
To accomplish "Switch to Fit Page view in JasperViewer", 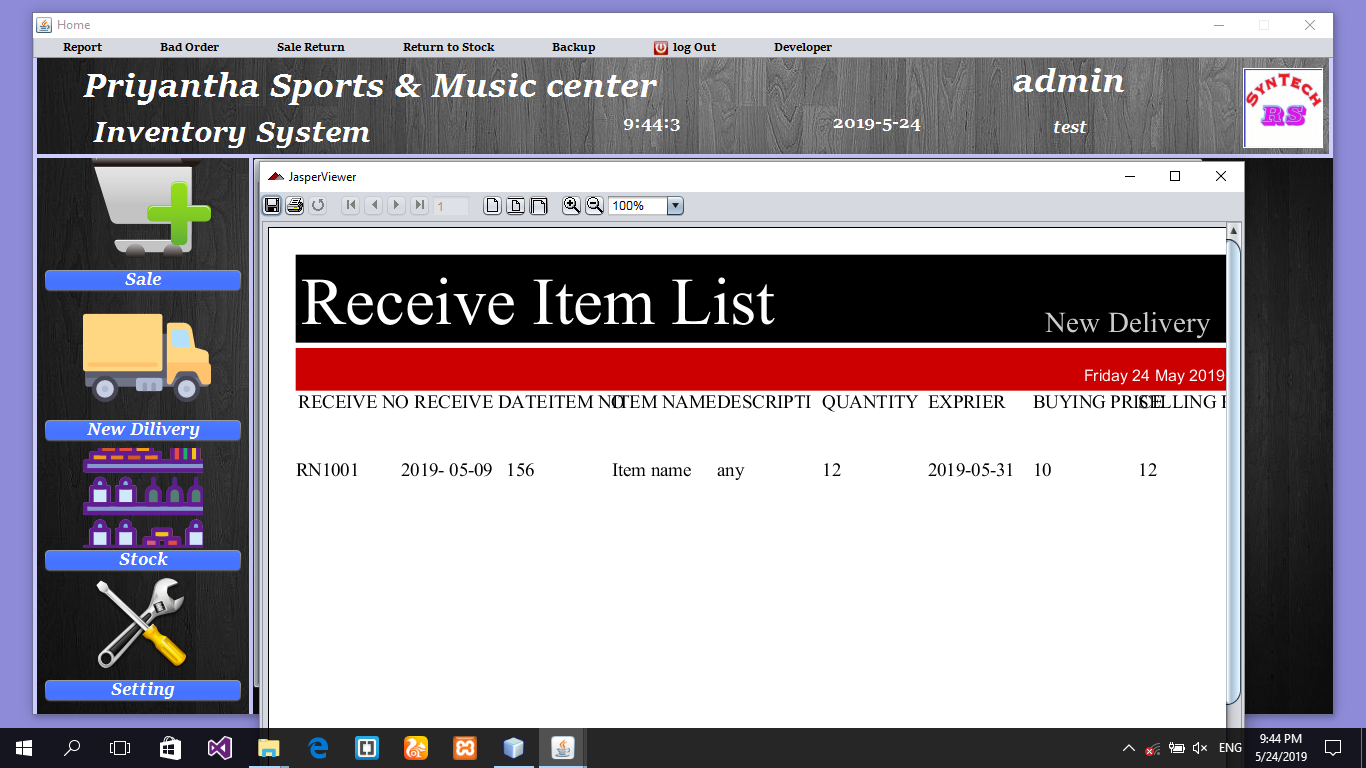I will pyautogui.click(x=514, y=205).
